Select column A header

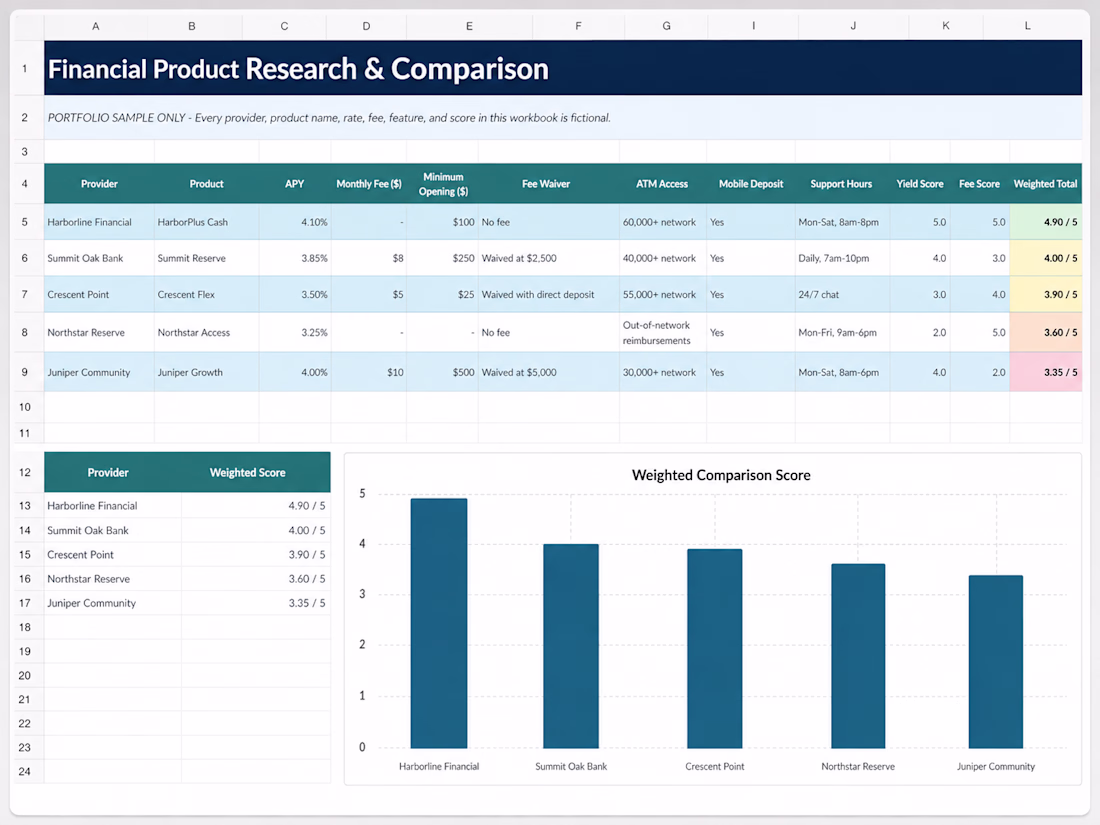pos(96,26)
